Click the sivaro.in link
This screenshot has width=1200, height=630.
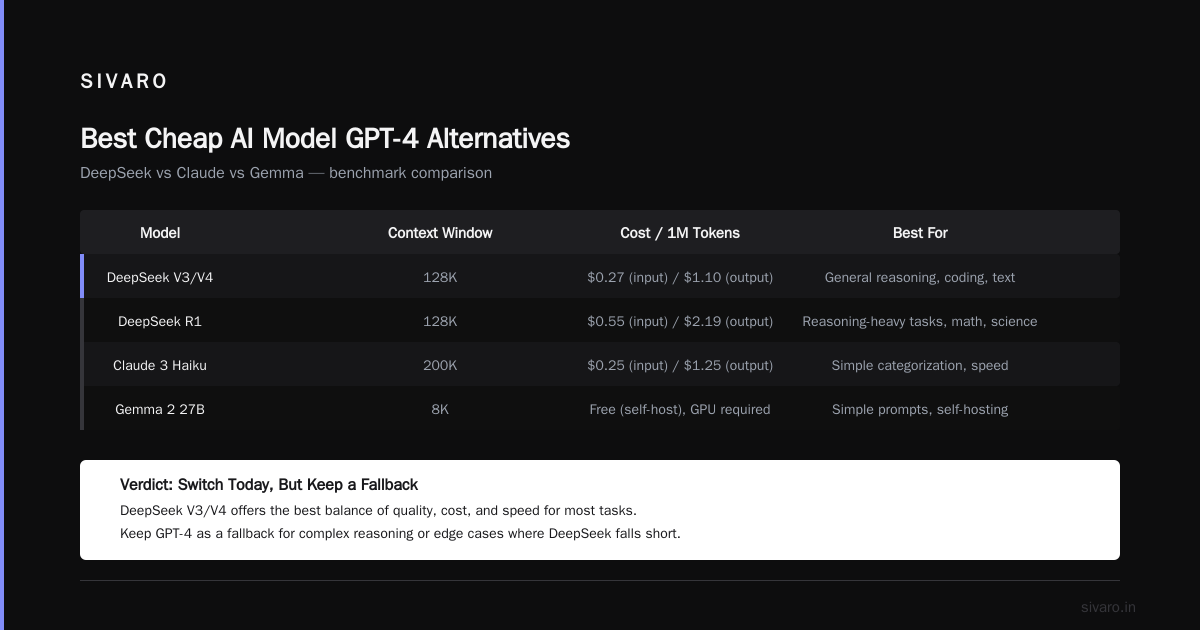(1108, 607)
